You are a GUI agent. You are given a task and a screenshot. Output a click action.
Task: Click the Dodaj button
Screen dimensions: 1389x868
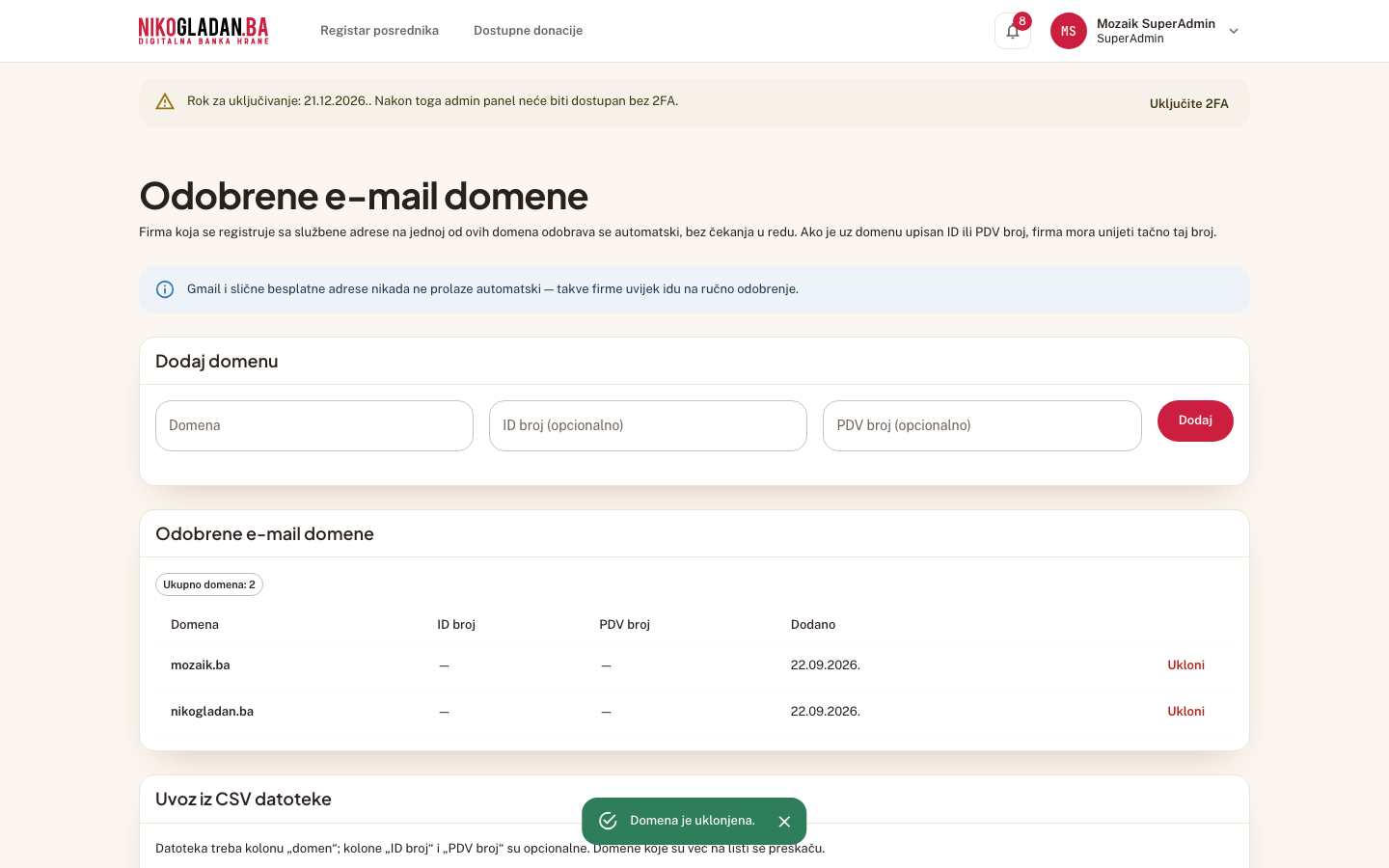(x=1195, y=420)
